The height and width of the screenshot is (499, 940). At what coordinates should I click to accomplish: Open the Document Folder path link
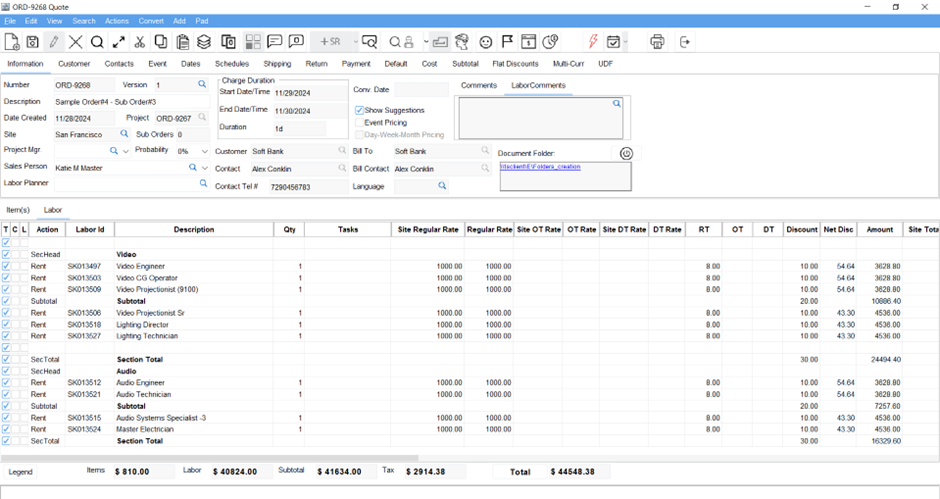point(540,167)
